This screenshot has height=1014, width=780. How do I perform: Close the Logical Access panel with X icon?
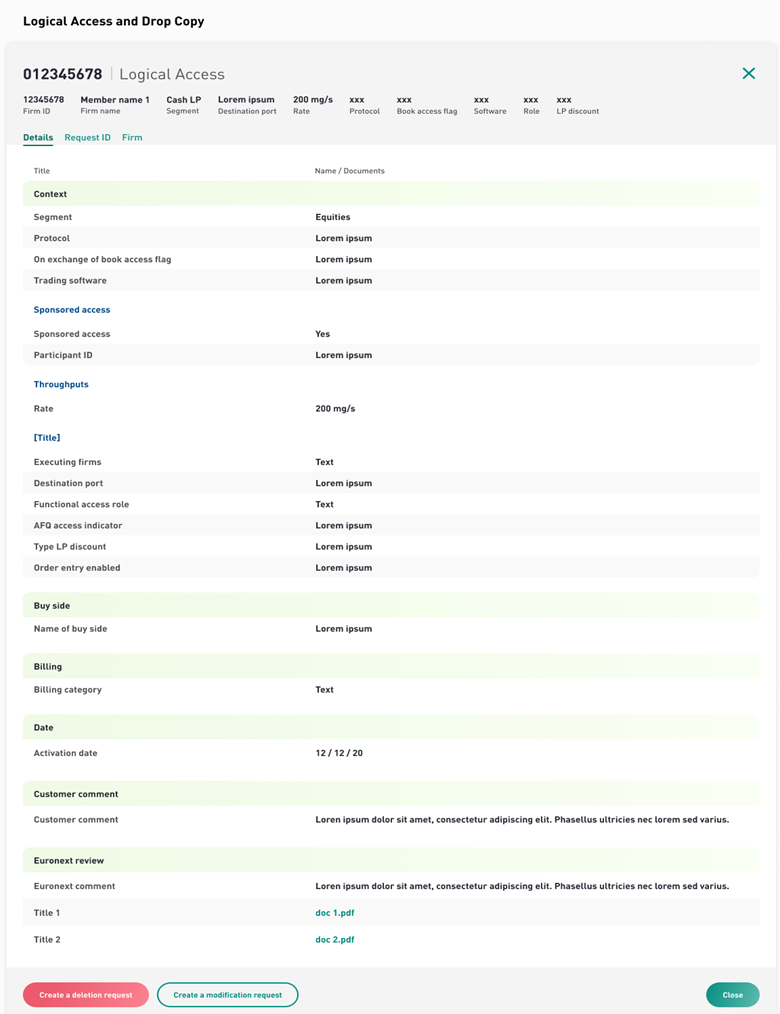click(x=748, y=73)
